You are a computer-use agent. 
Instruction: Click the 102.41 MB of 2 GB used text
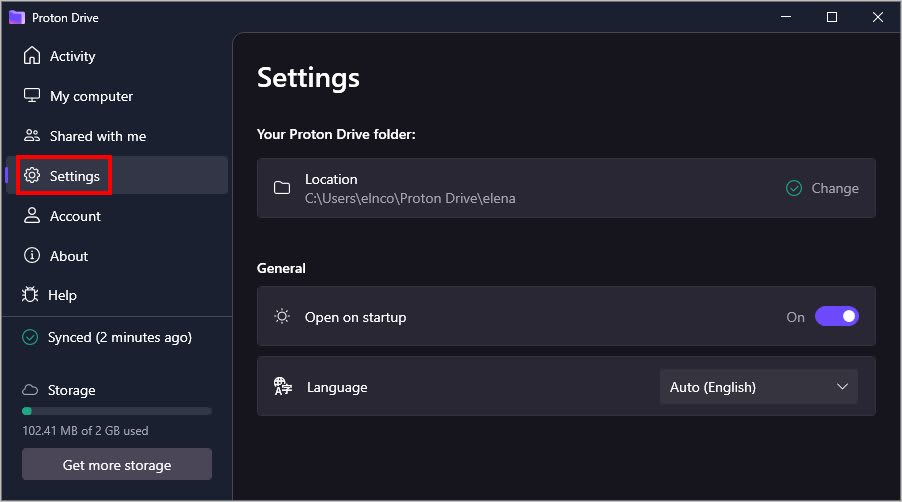85,431
